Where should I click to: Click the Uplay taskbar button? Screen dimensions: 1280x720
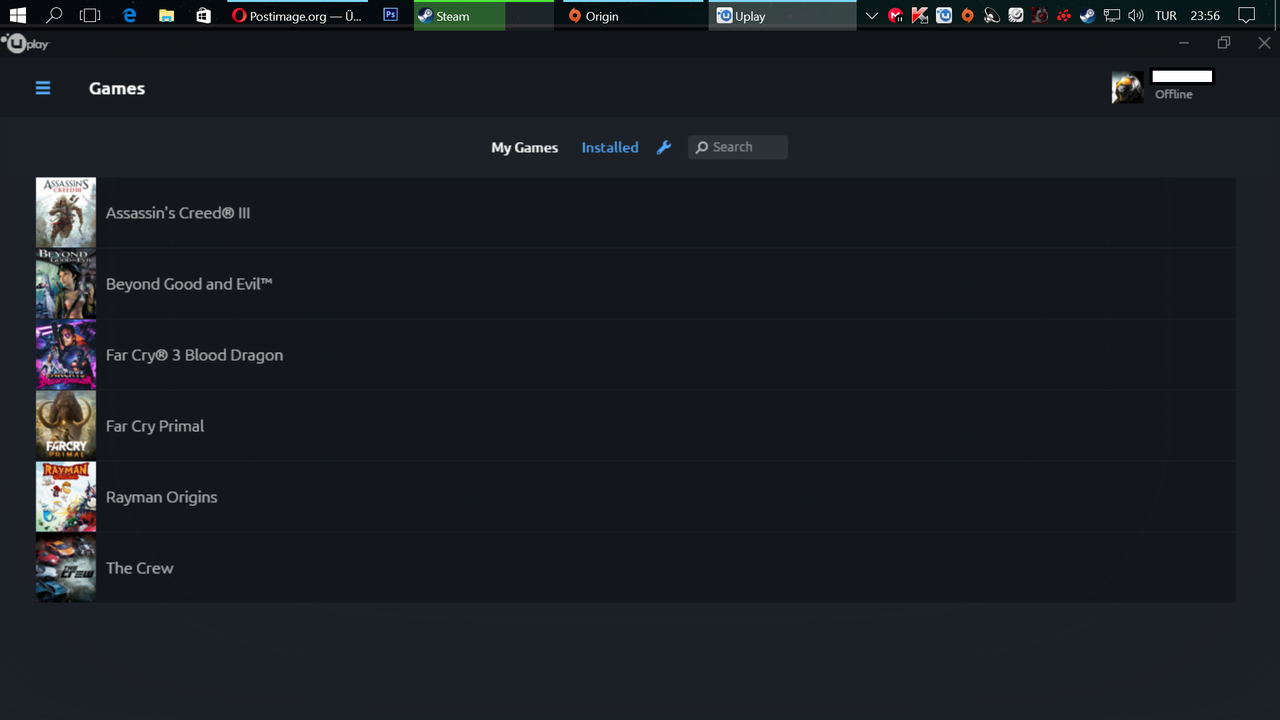[x=783, y=16]
